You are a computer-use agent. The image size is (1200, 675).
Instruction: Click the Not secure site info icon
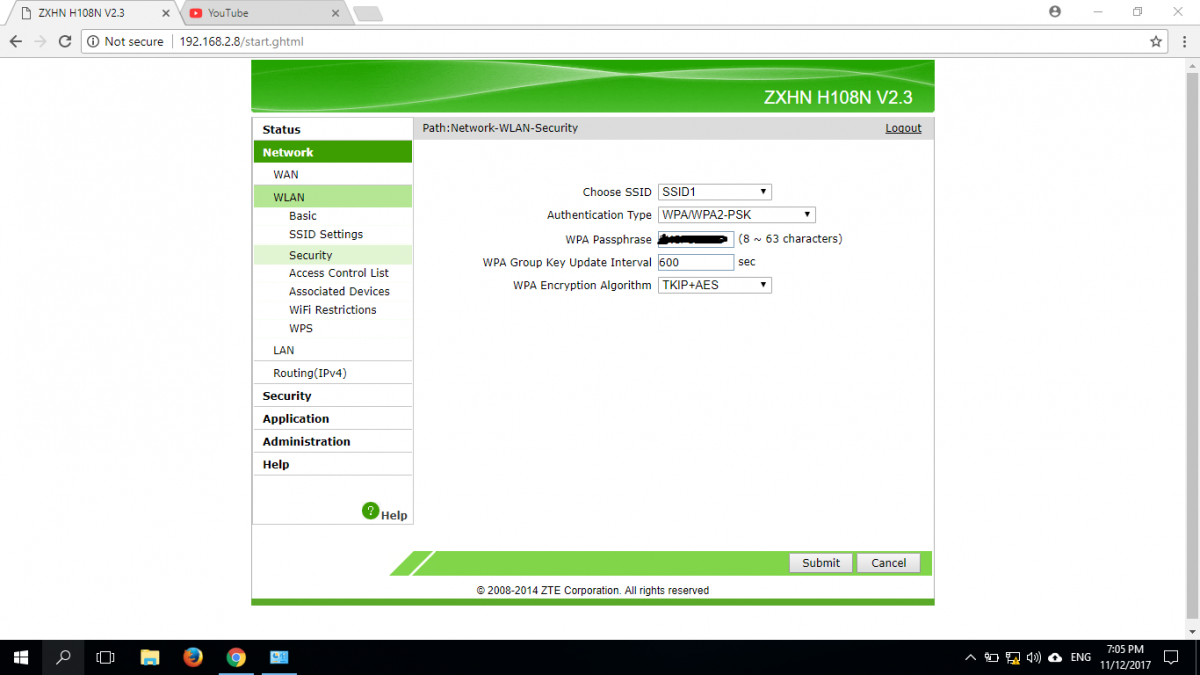[93, 42]
